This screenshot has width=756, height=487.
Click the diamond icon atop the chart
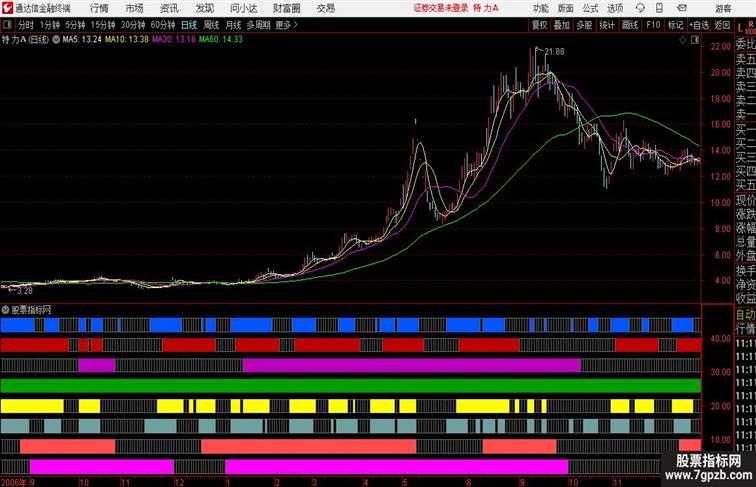(x=683, y=40)
